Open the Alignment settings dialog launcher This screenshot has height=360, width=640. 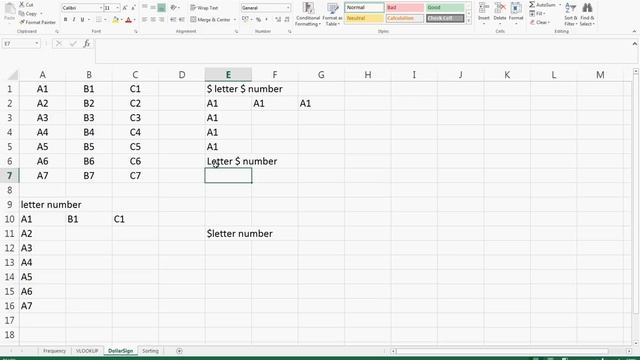pyautogui.click(x=236, y=31)
